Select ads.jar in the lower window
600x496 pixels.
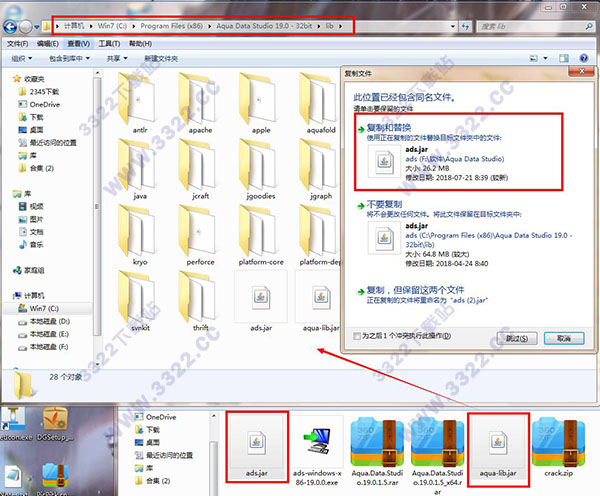click(256, 447)
